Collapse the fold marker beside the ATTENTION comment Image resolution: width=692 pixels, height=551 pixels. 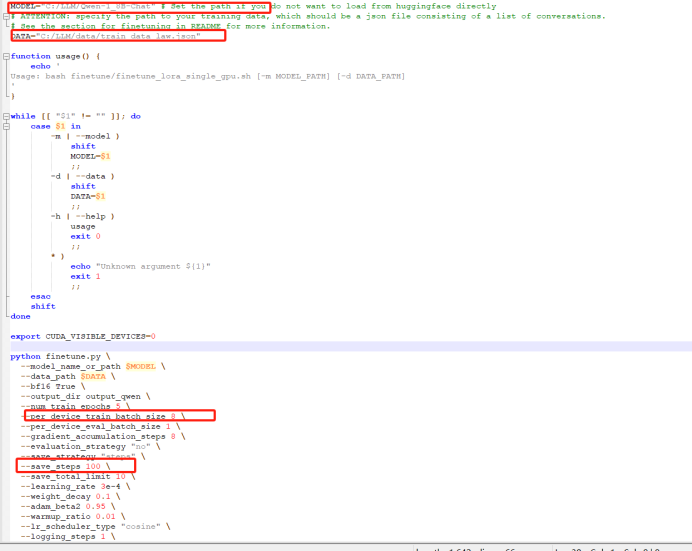point(6,16)
